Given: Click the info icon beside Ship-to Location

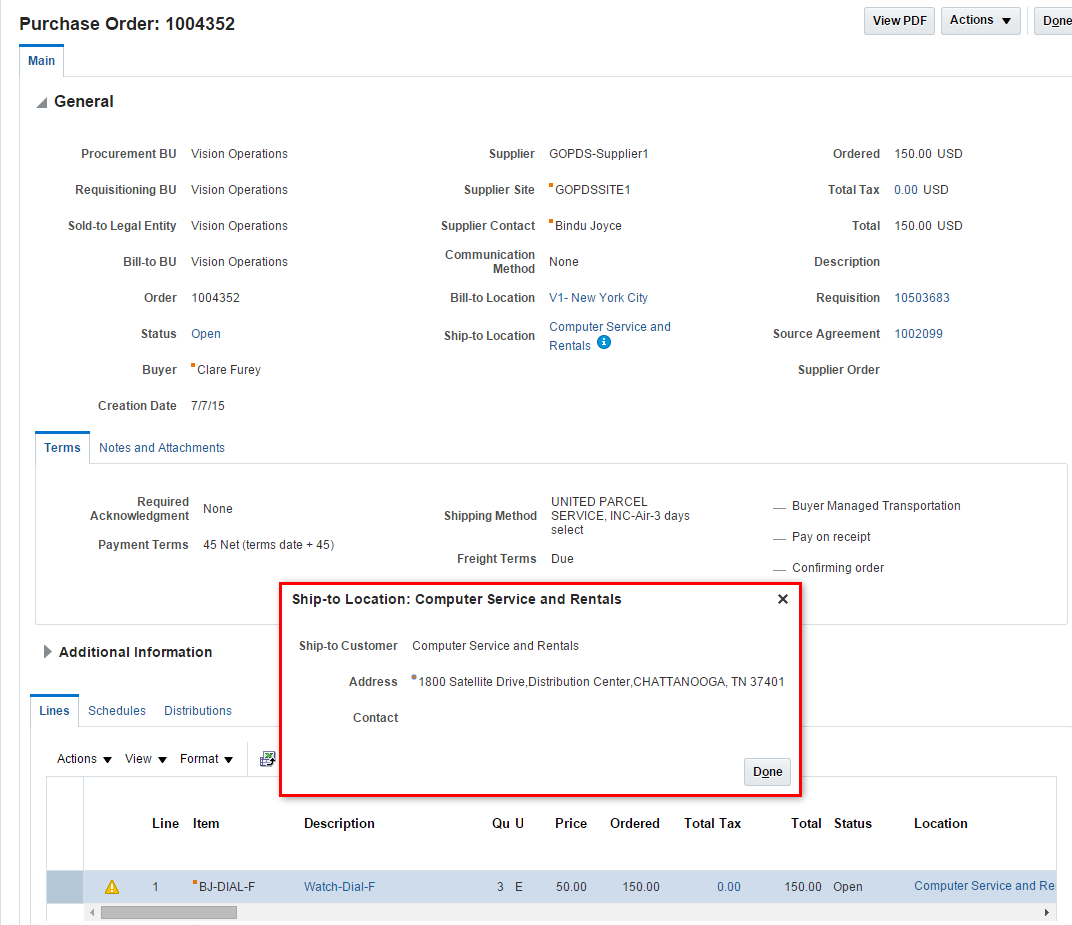Looking at the screenshot, I should coord(604,343).
